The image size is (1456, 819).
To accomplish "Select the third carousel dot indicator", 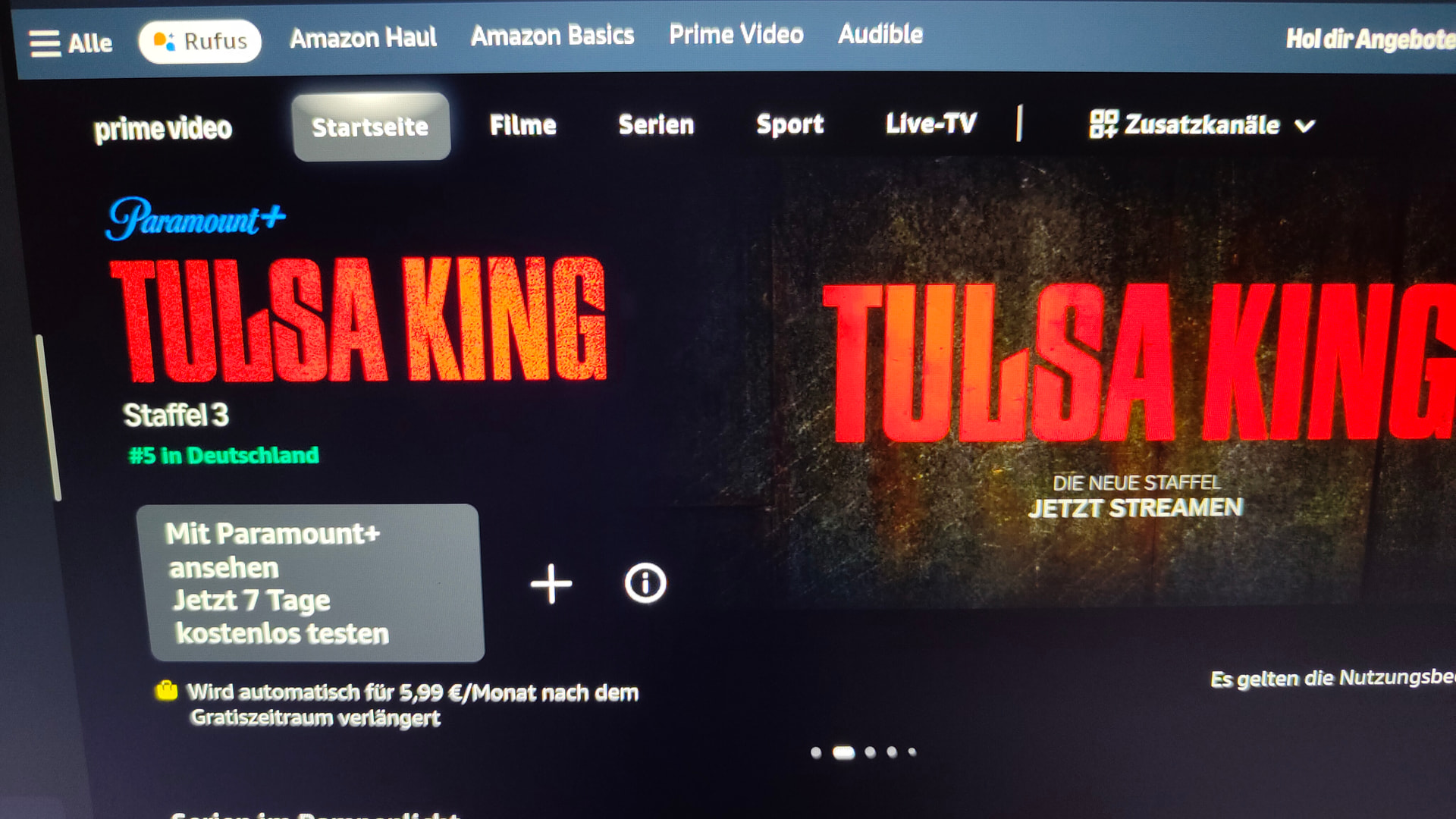I will [x=870, y=752].
